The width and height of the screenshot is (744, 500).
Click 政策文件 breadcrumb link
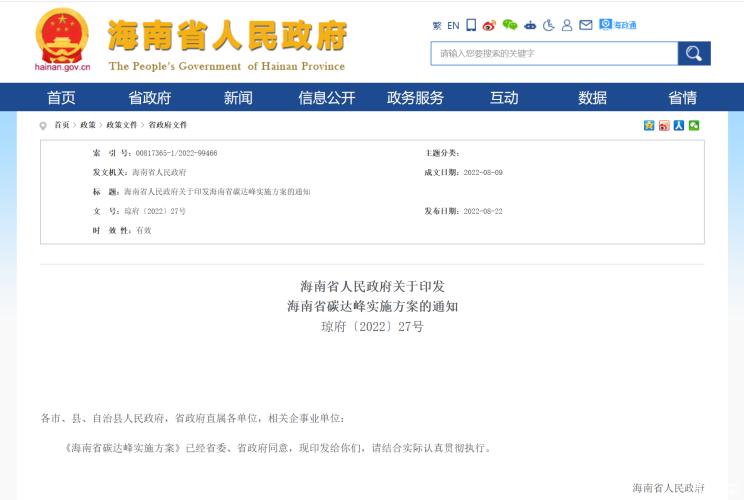122,125
